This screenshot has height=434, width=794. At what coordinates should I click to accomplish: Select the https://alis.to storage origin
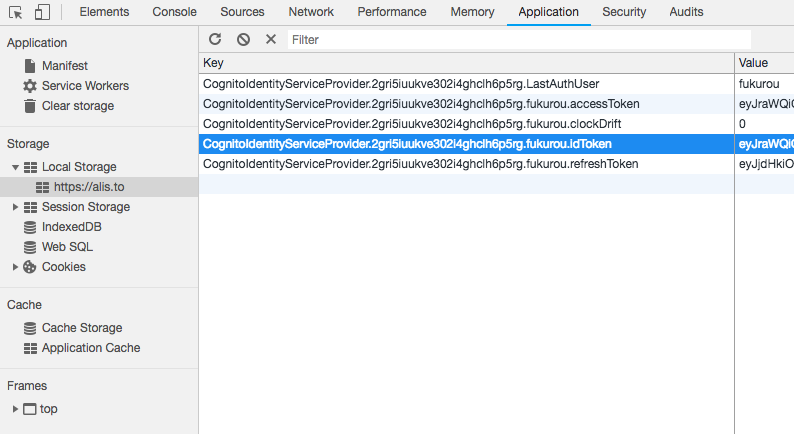pos(88,187)
